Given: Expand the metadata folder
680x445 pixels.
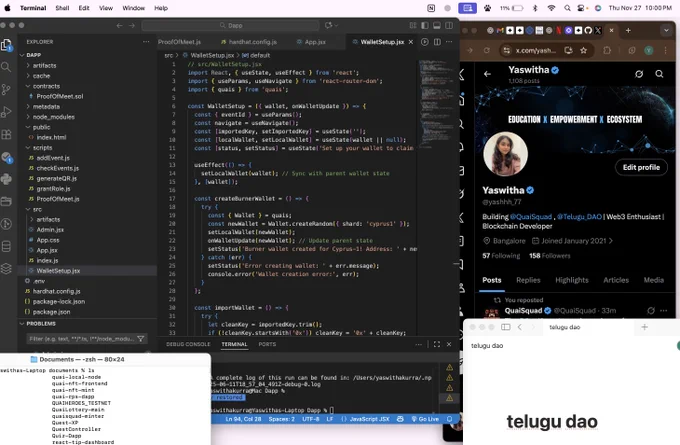Looking at the screenshot, I should [x=46, y=107].
